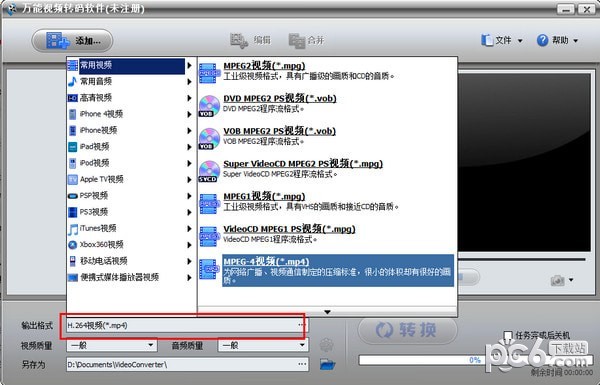Open the snapshot options dropdown arrow
The height and width of the screenshot is (385, 600).
coord(571,280)
